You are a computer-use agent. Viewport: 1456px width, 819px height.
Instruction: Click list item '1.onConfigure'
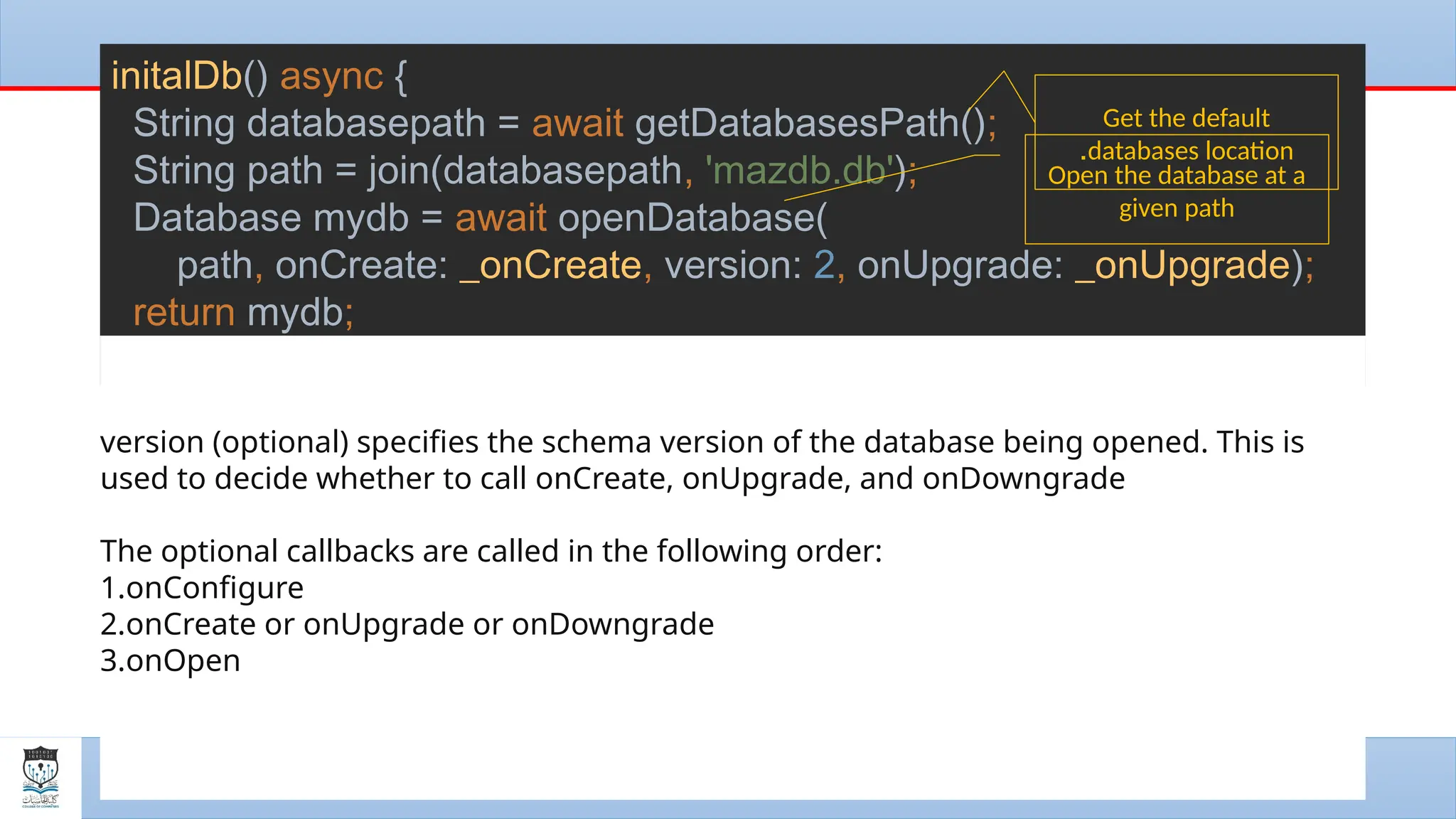(202, 588)
